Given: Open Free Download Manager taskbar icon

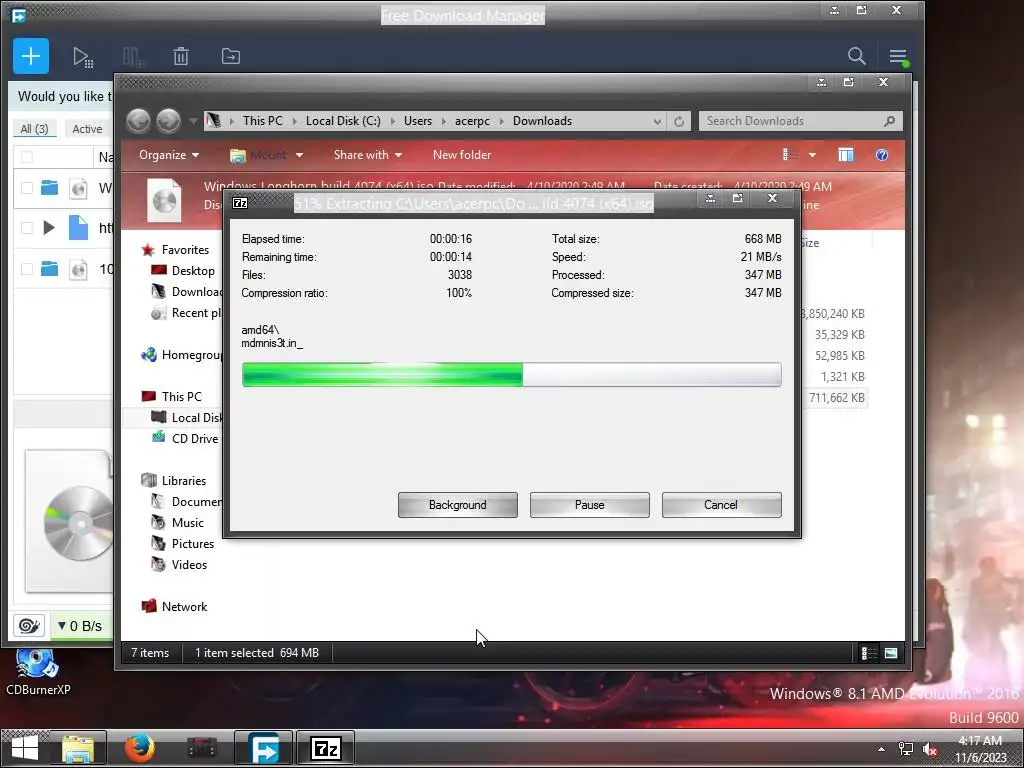Looking at the screenshot, I should (264, 748).
